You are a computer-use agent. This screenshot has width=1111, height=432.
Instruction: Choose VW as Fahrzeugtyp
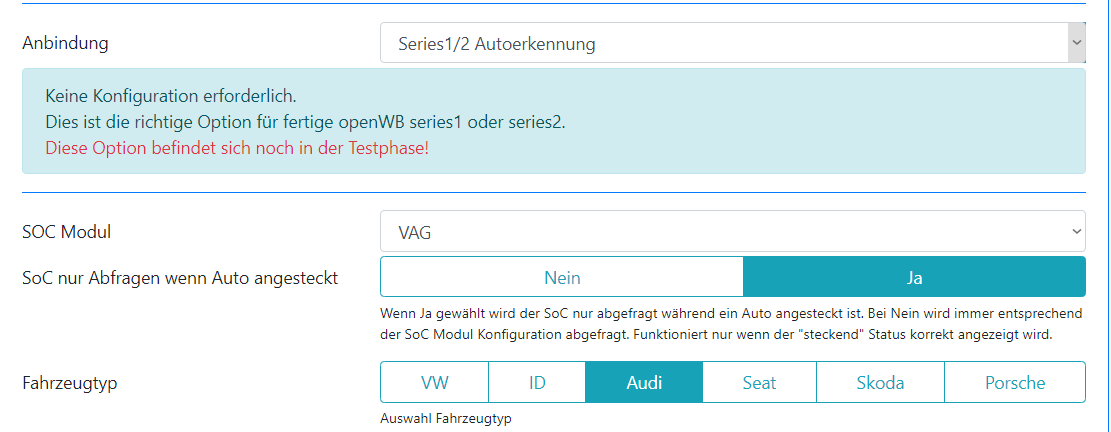pos(434,382)
